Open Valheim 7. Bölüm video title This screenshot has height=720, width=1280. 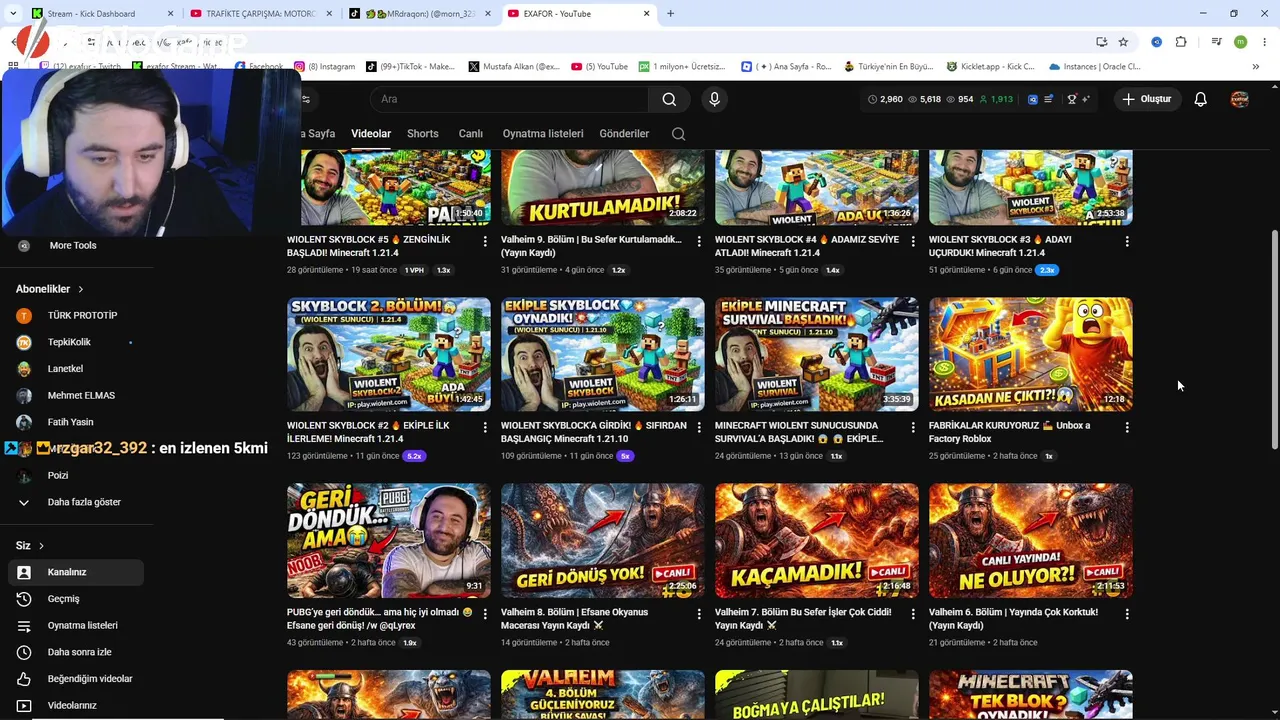tap(803, 618)
